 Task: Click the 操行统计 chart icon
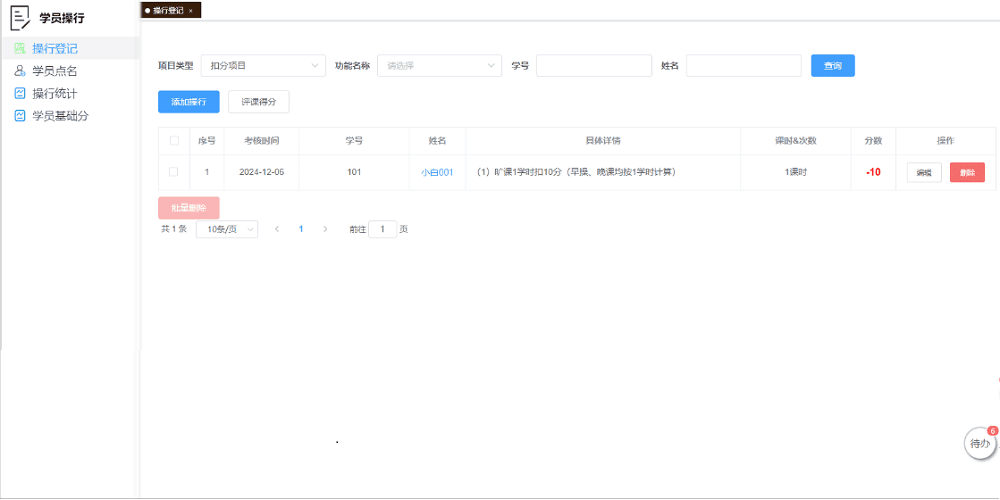pos(20,94)
